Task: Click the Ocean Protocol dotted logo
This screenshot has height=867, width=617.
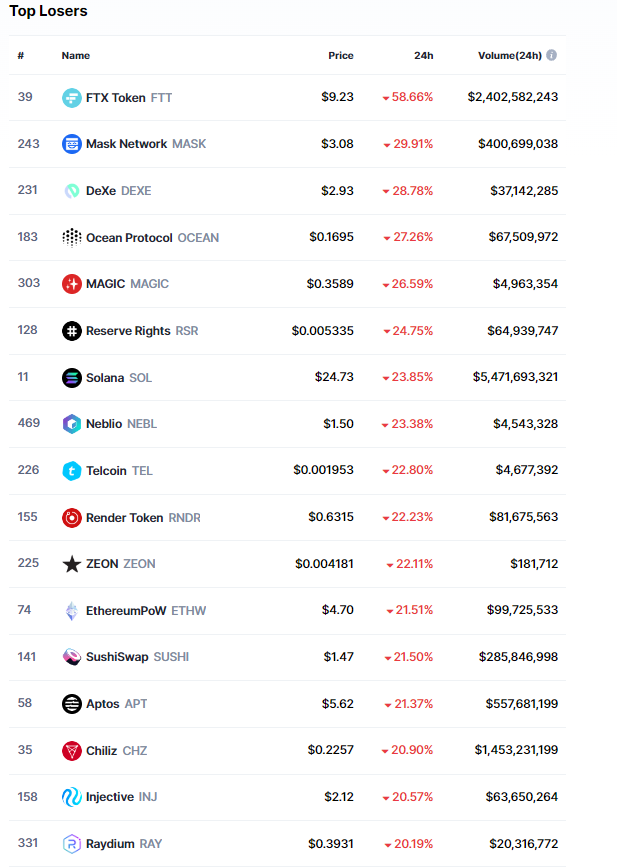Action: pos(72,238)
